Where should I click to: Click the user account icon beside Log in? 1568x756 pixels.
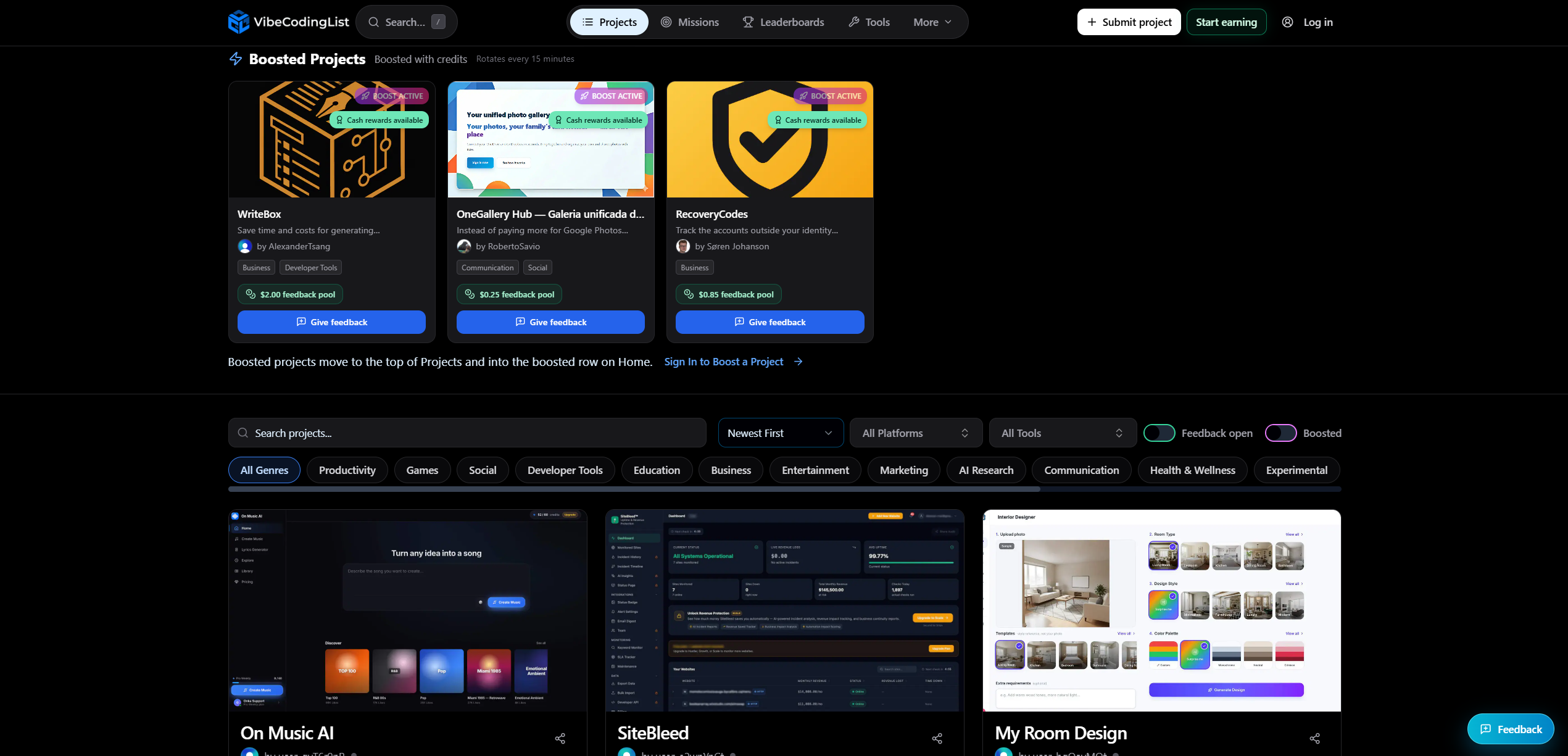[x=1287, y=22]
